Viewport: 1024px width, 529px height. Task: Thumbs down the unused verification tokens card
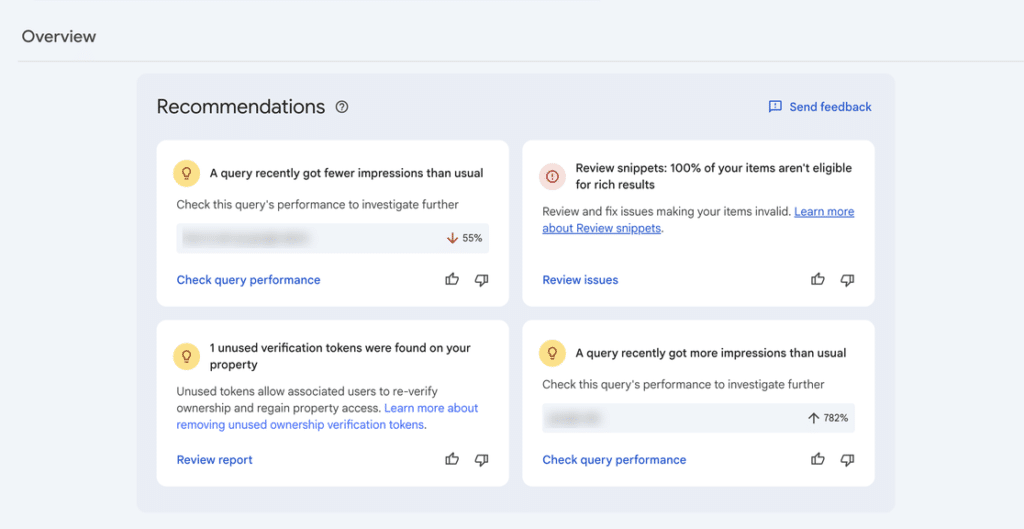(x=481, y=460)
